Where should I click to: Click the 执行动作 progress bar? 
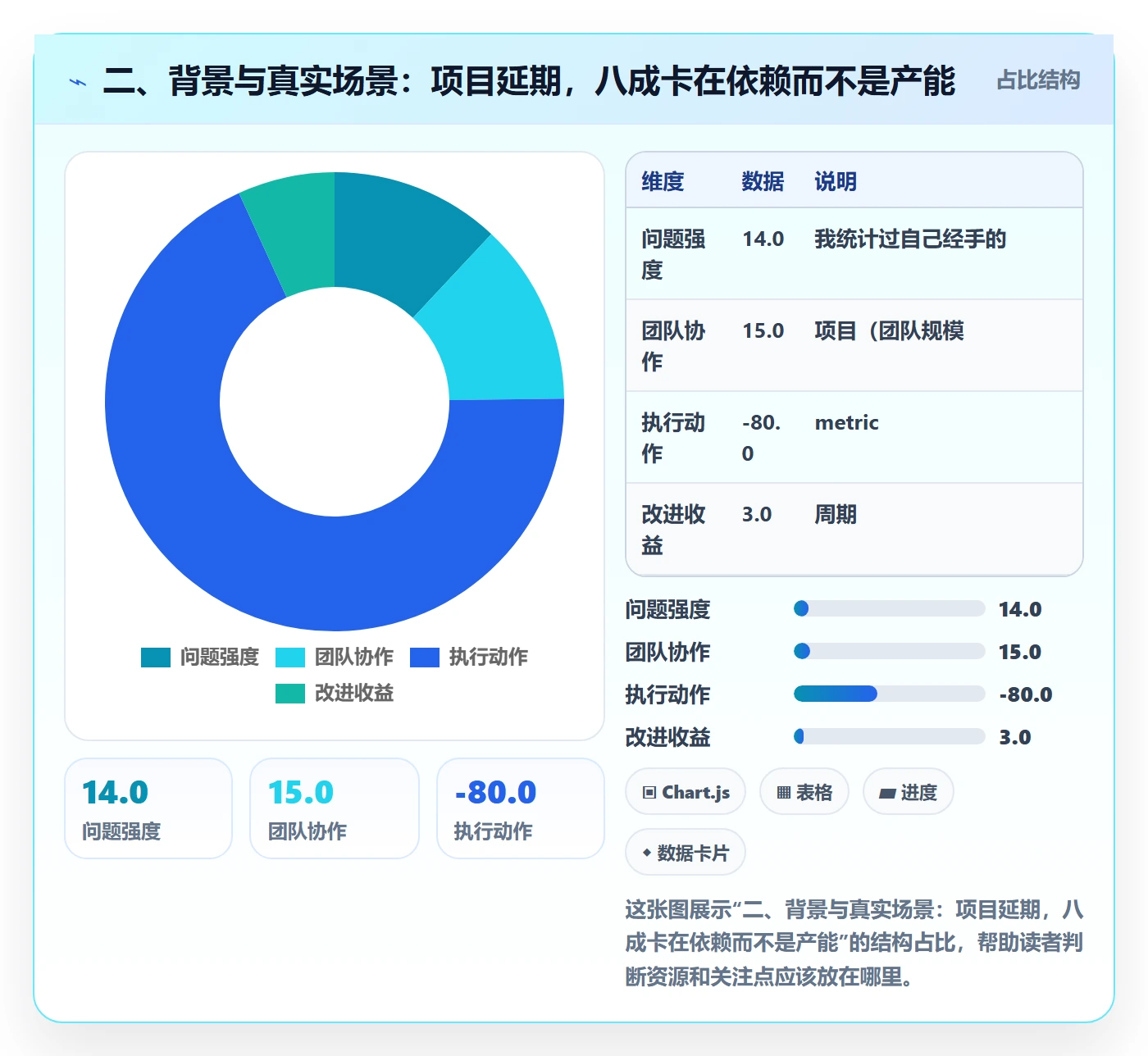[890, 694]
